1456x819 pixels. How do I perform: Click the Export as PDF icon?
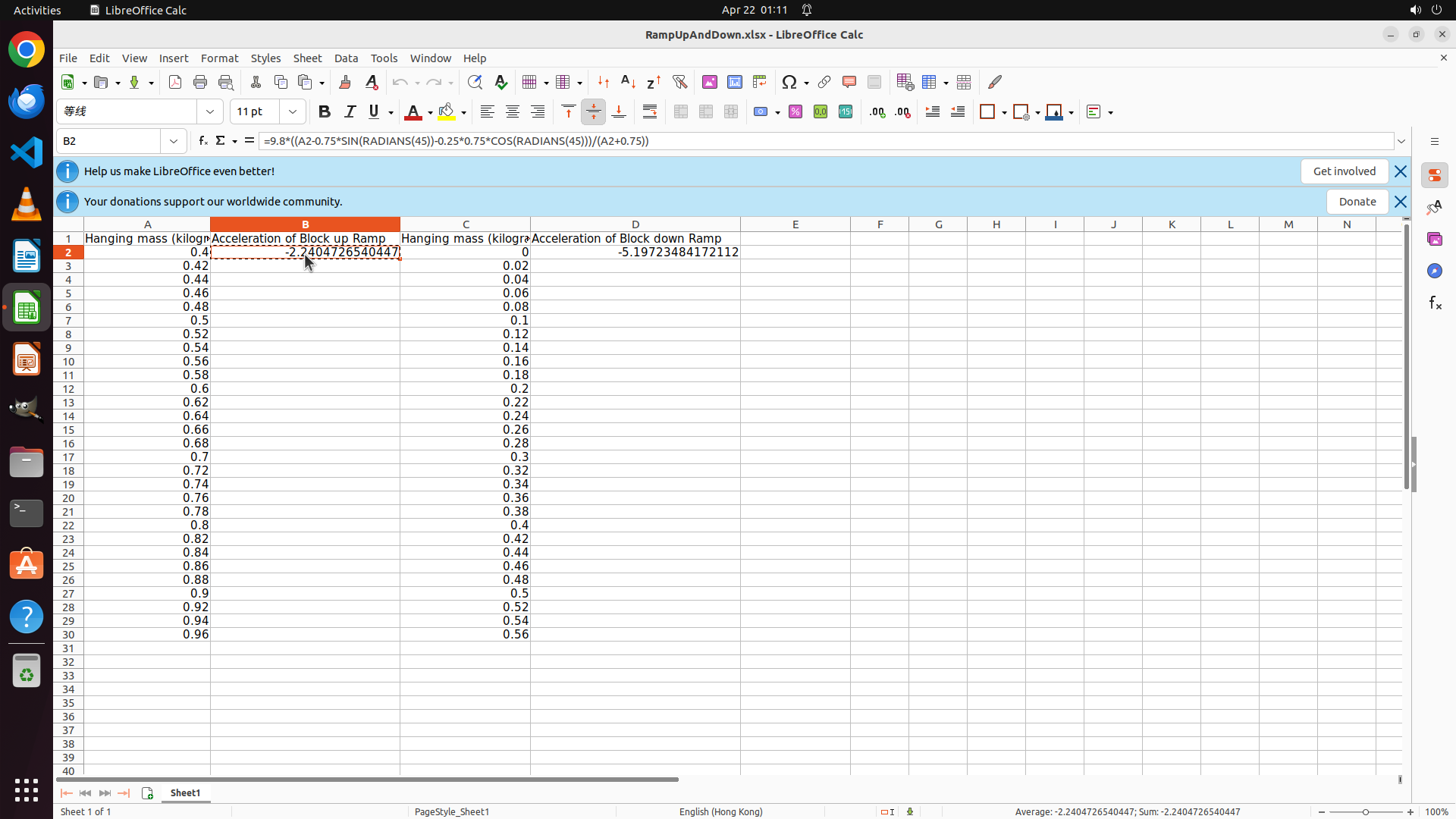[x=175, y=82]
